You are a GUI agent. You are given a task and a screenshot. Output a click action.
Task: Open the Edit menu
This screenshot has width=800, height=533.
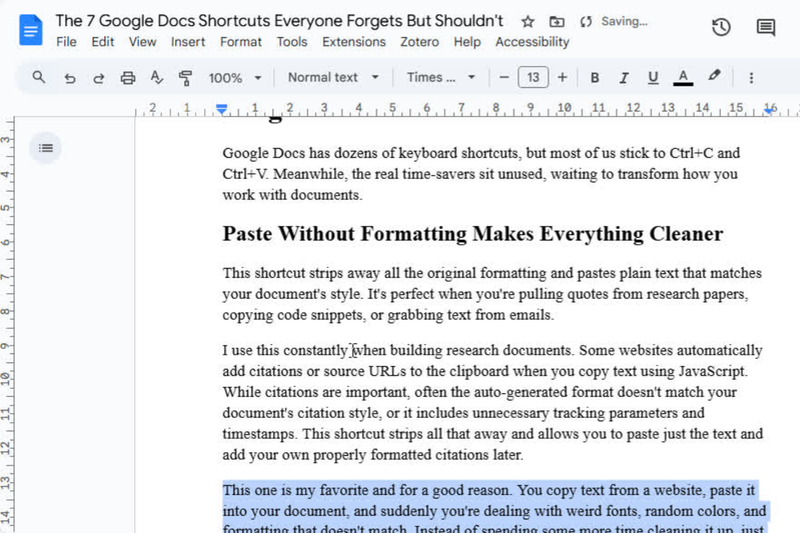103,42
